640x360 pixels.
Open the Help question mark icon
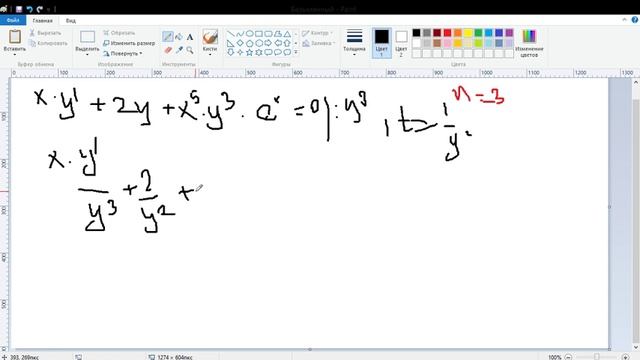(635, 20)
